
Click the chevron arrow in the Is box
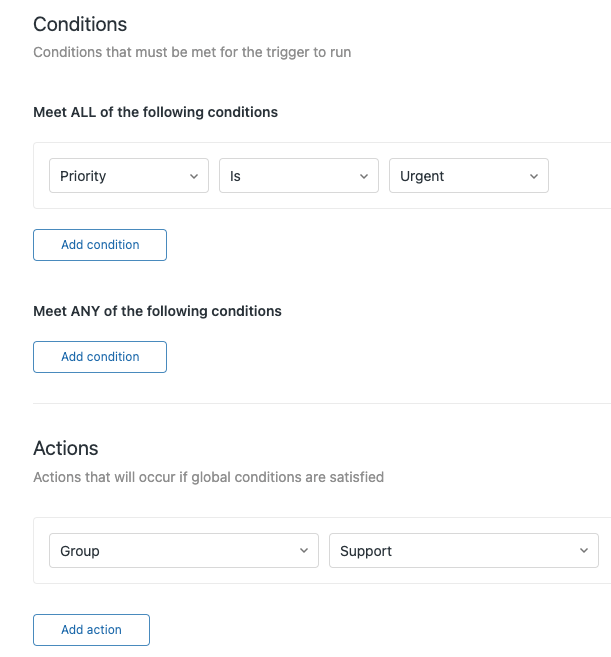364,176
